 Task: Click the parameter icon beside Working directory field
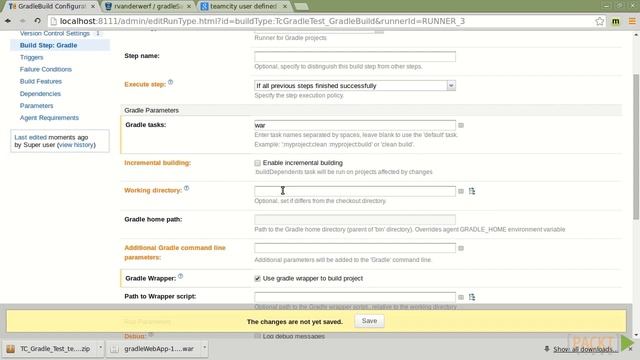point(461,191)
